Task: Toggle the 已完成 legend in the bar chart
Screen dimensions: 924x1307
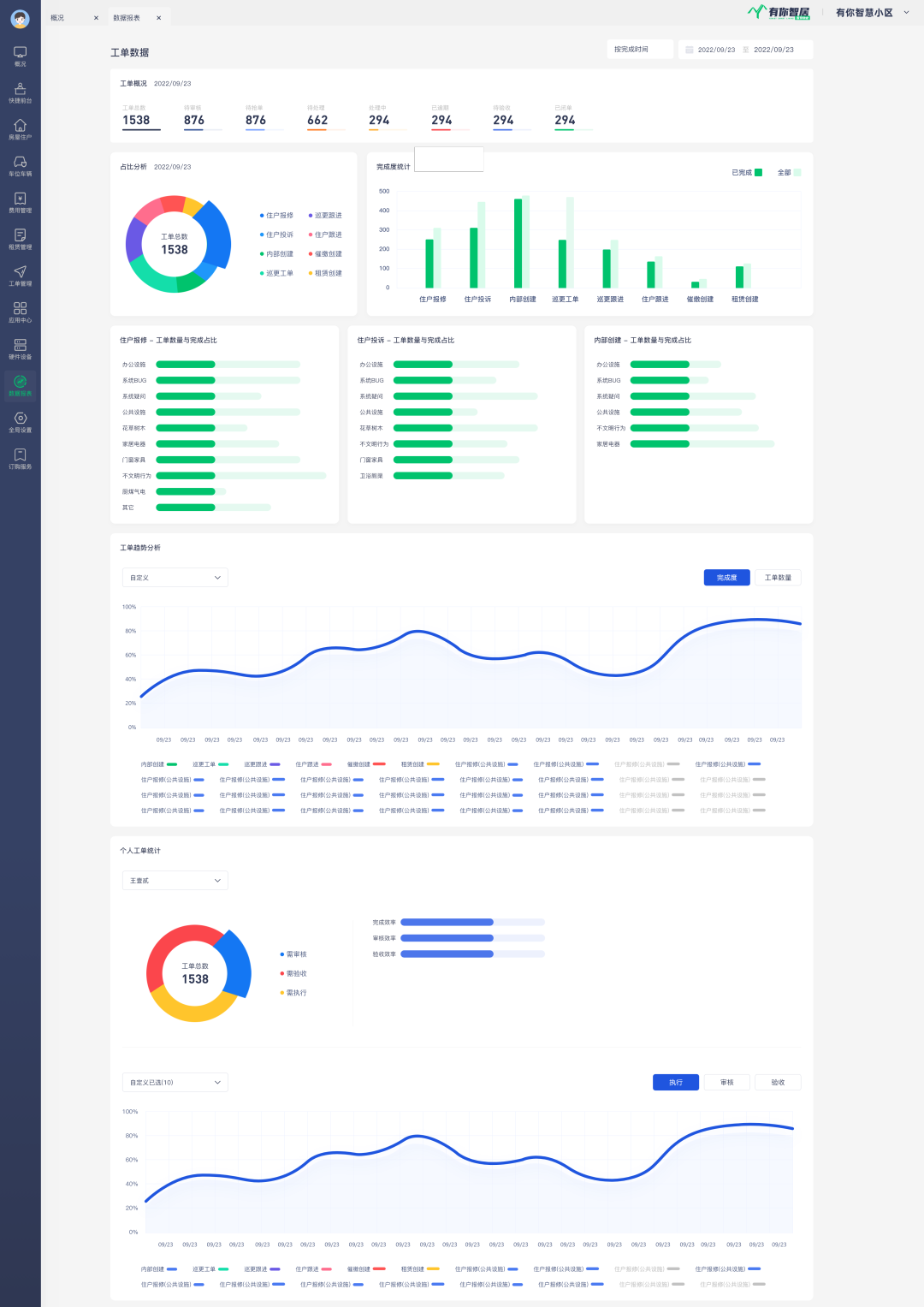Action: click(746, 173)
